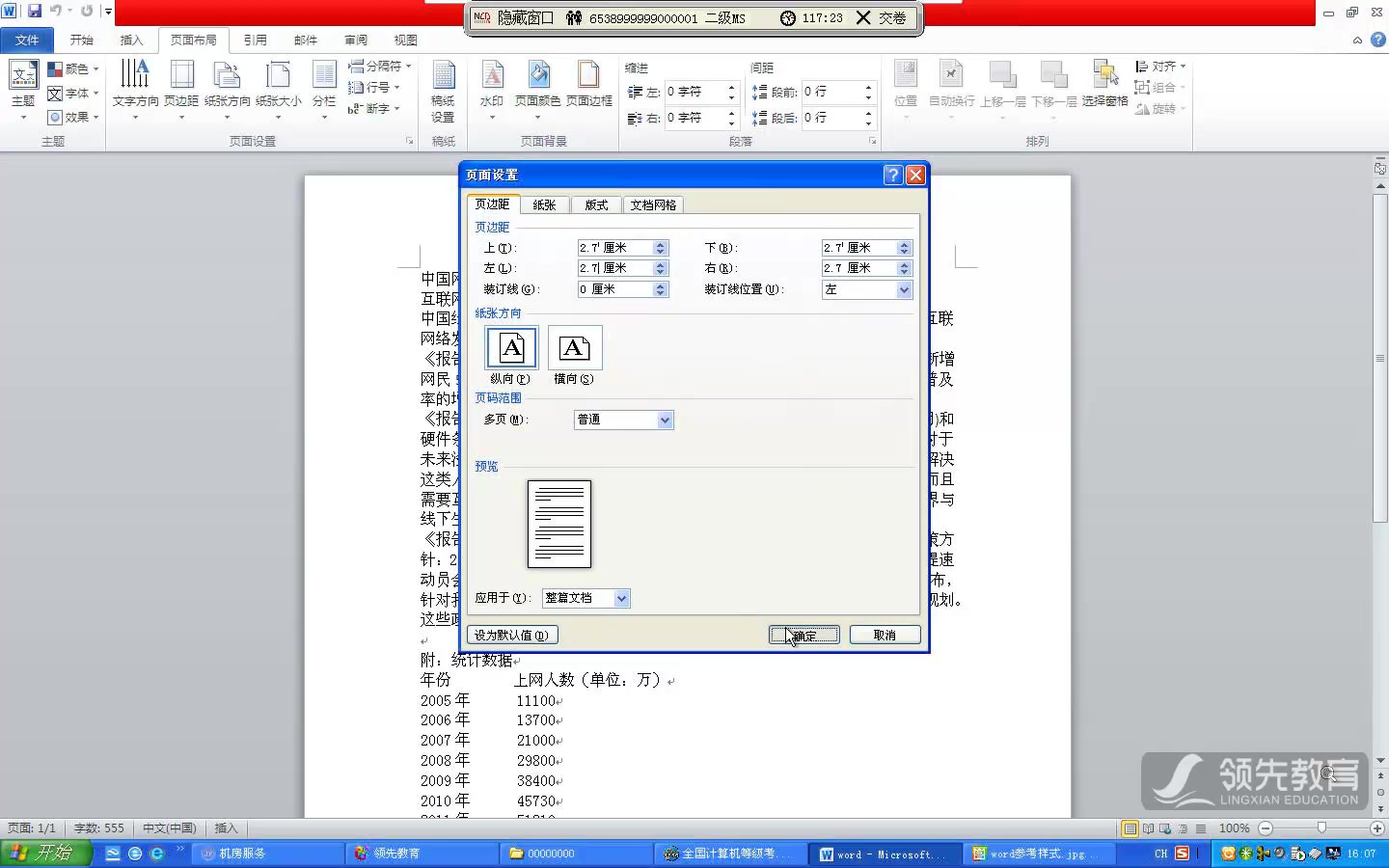Click the gutter 装订线 input field
This screenshot has height=868, width=1389.
pyautogui.click(x=615, y=289)
